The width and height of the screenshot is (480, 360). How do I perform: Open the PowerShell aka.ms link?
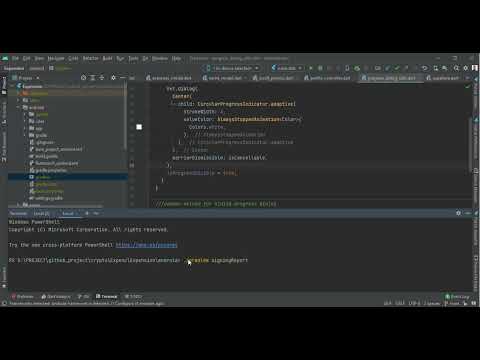pyautogui.click(x=146, y=245)
